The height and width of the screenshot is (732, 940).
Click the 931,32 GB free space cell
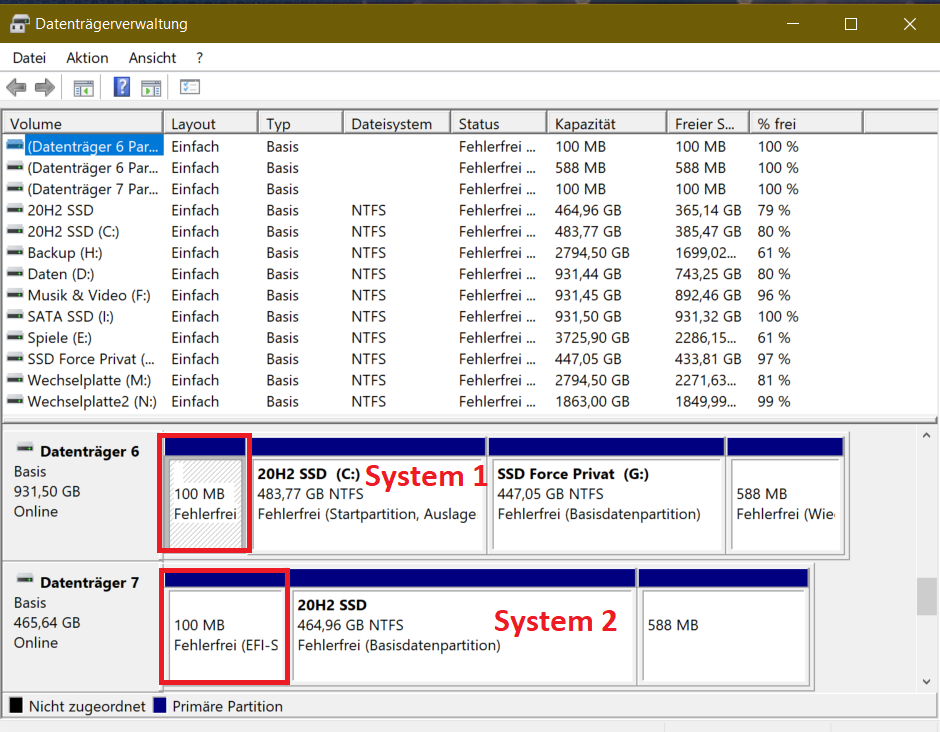708,317
